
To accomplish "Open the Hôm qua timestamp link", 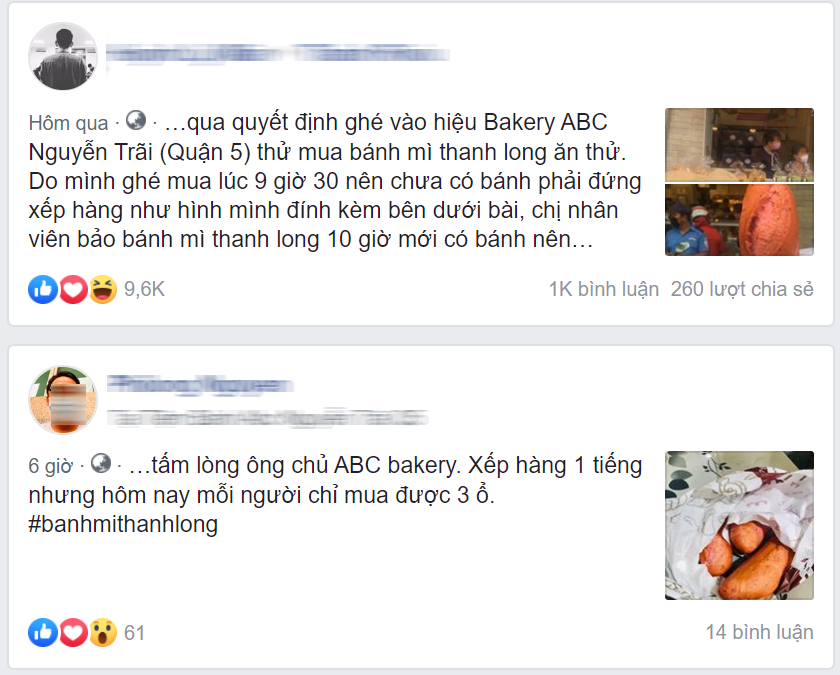I will pos(69,123).
